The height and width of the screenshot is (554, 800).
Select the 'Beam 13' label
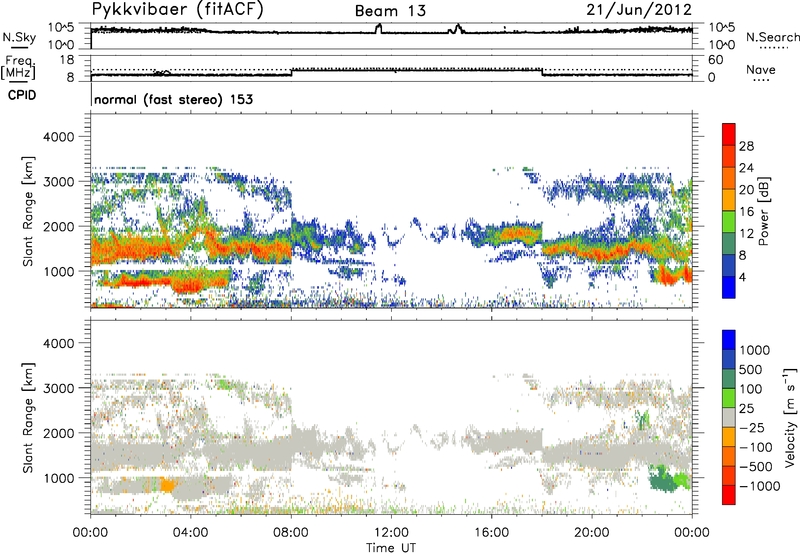pos(390,11)
